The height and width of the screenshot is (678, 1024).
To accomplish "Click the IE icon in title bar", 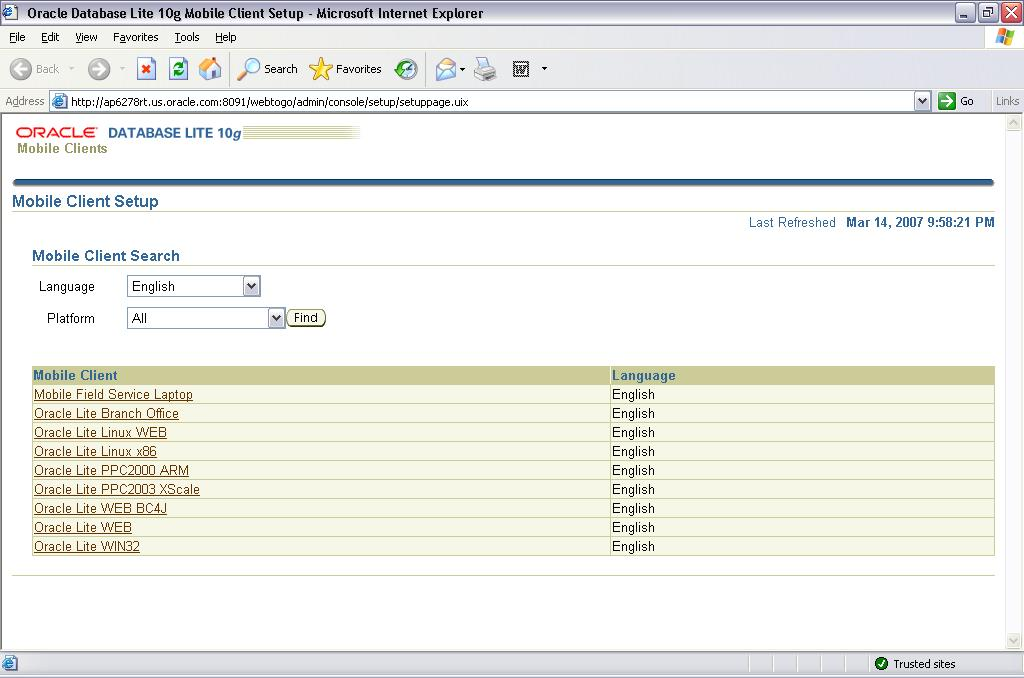I will pyautogui.click(x=11, y=12).
